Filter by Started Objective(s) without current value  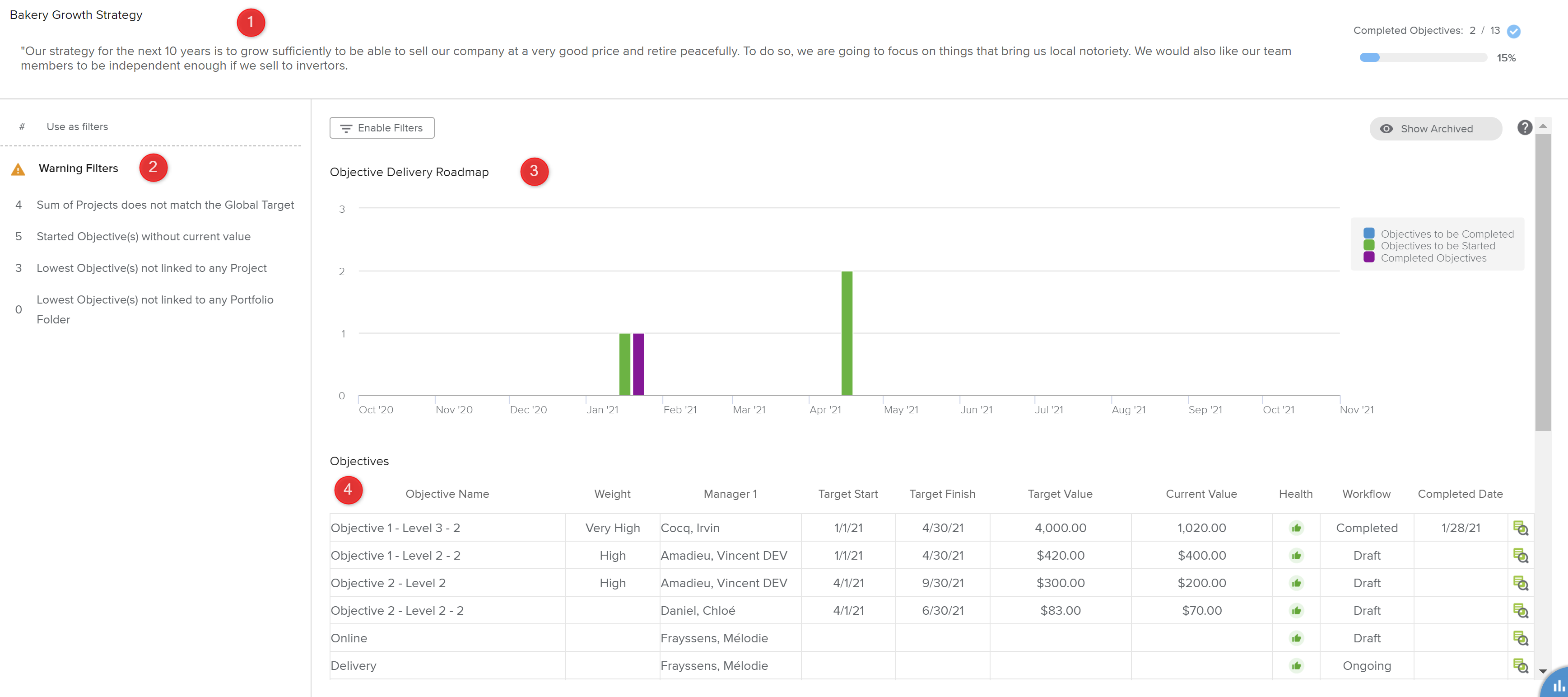143,236
